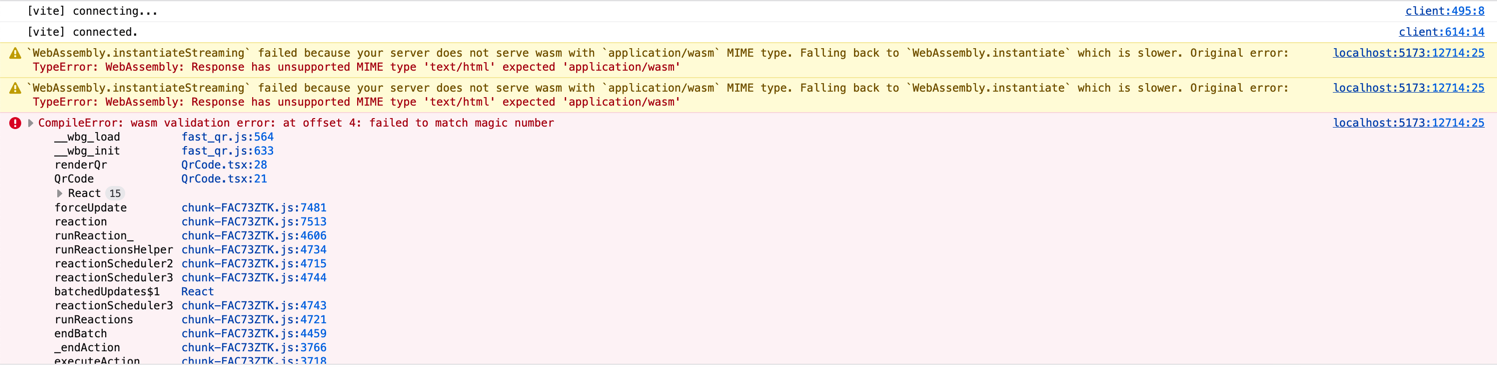Open chunk-FAC73ZTK.js:7513 link
This screenshot has width=1497, height=367.
point(254,221)
